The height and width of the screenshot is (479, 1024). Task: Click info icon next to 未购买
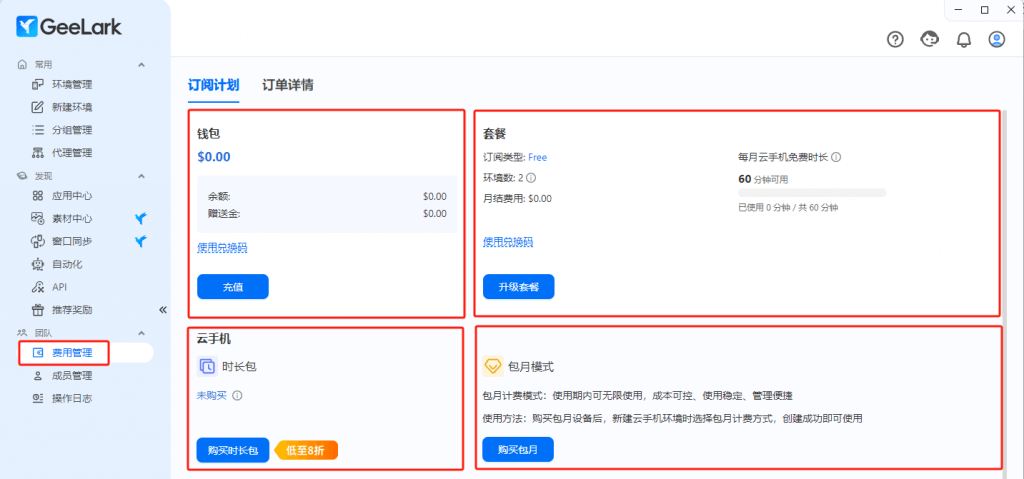(237, 395)
